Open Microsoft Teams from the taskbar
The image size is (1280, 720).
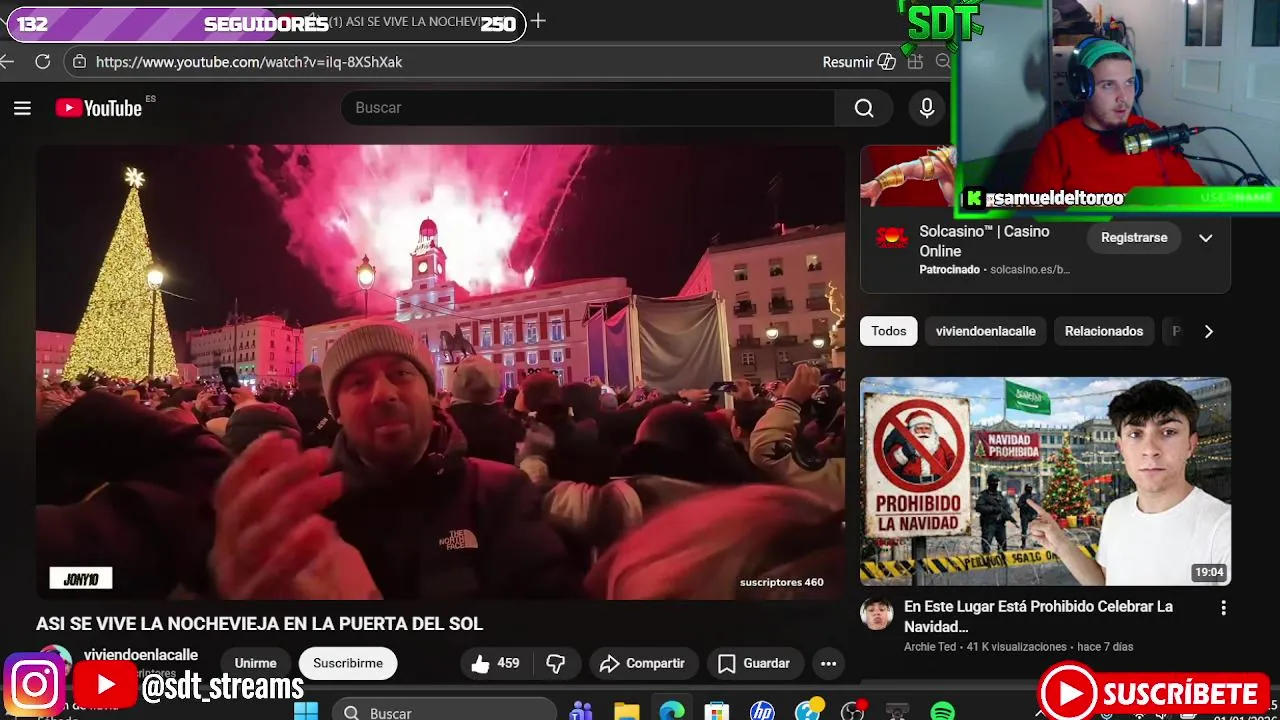(x=581, y=712)
